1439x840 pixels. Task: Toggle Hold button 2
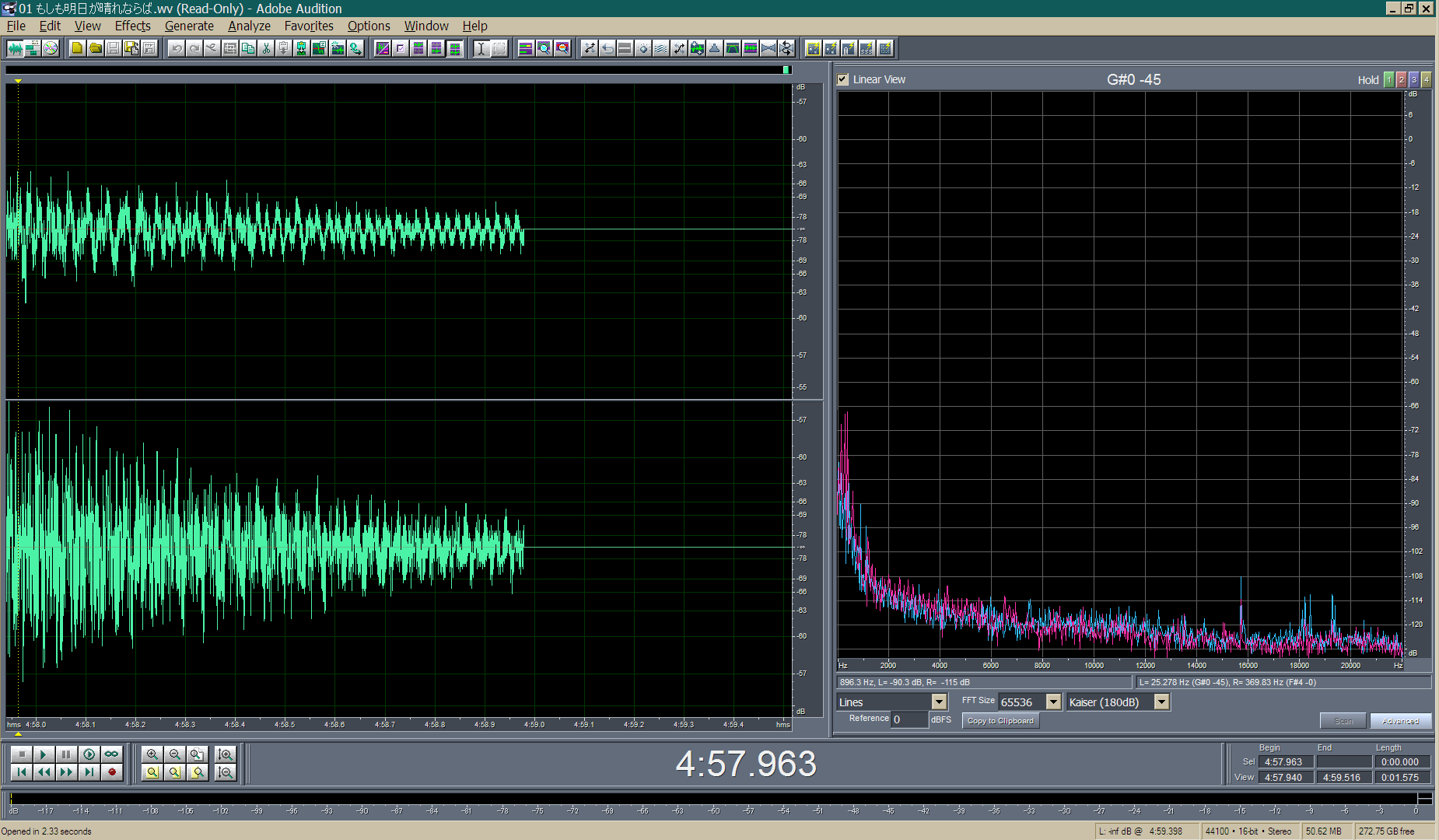click(1402, 79)
